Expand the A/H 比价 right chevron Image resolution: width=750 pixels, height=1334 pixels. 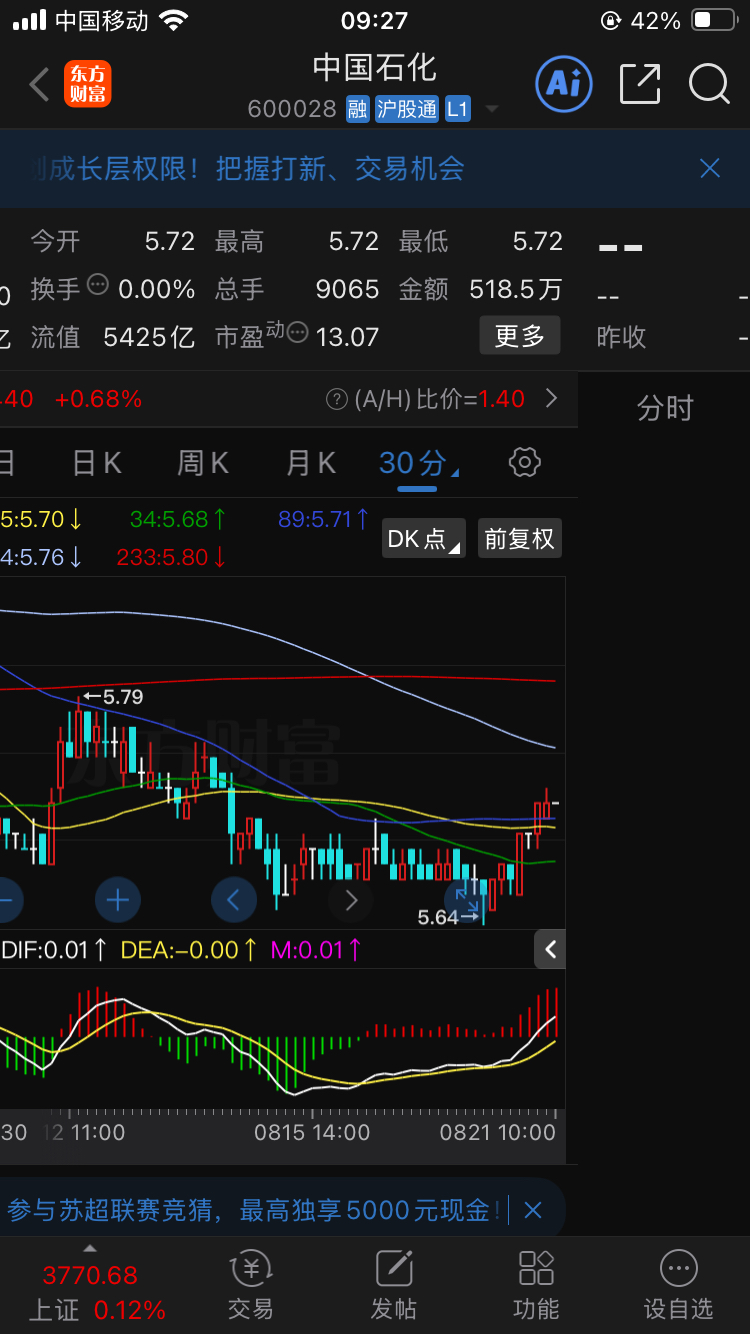(551, 399)
